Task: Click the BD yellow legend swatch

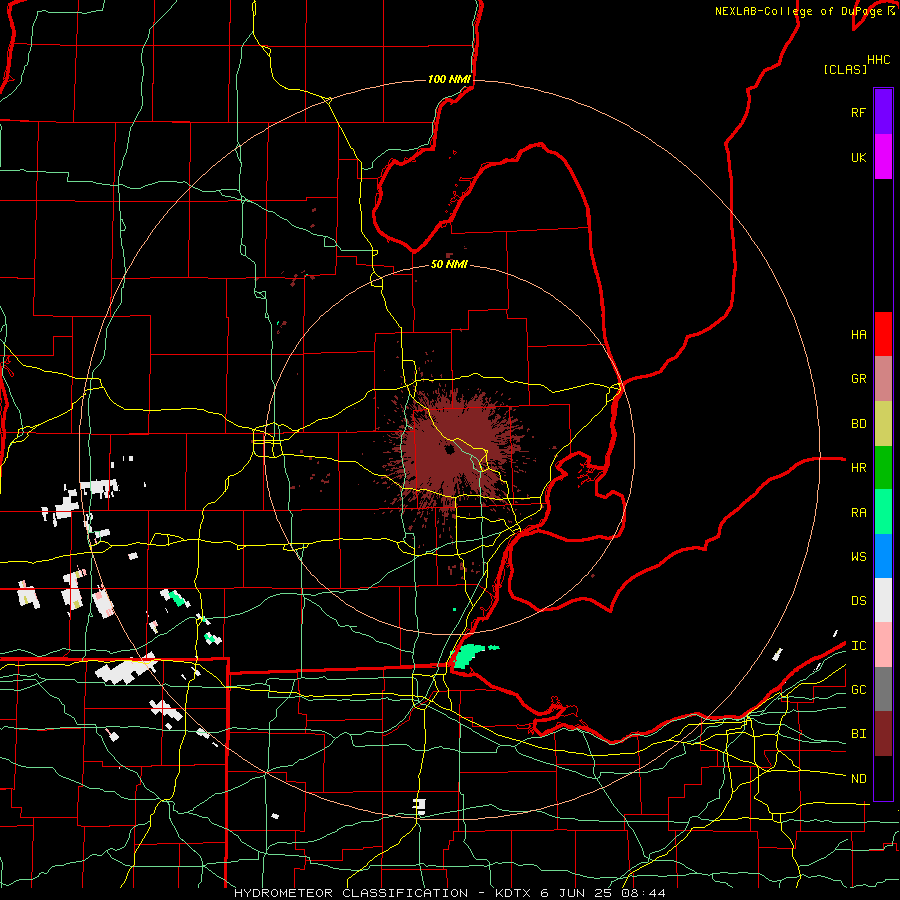Action: (x=883, y=424)
